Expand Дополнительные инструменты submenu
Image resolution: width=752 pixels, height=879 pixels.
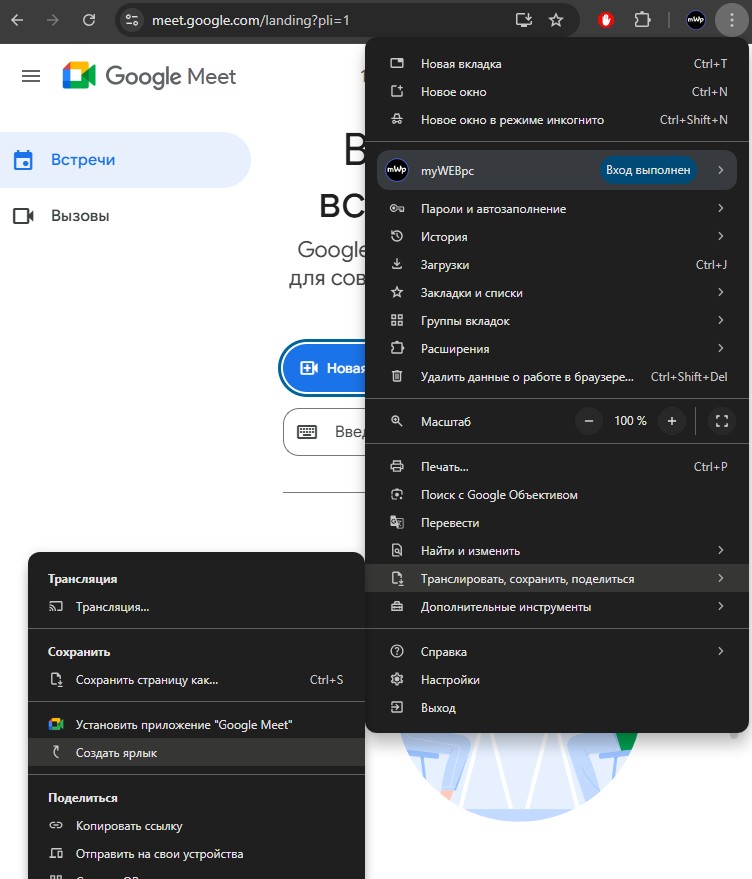tap(558, 607)
